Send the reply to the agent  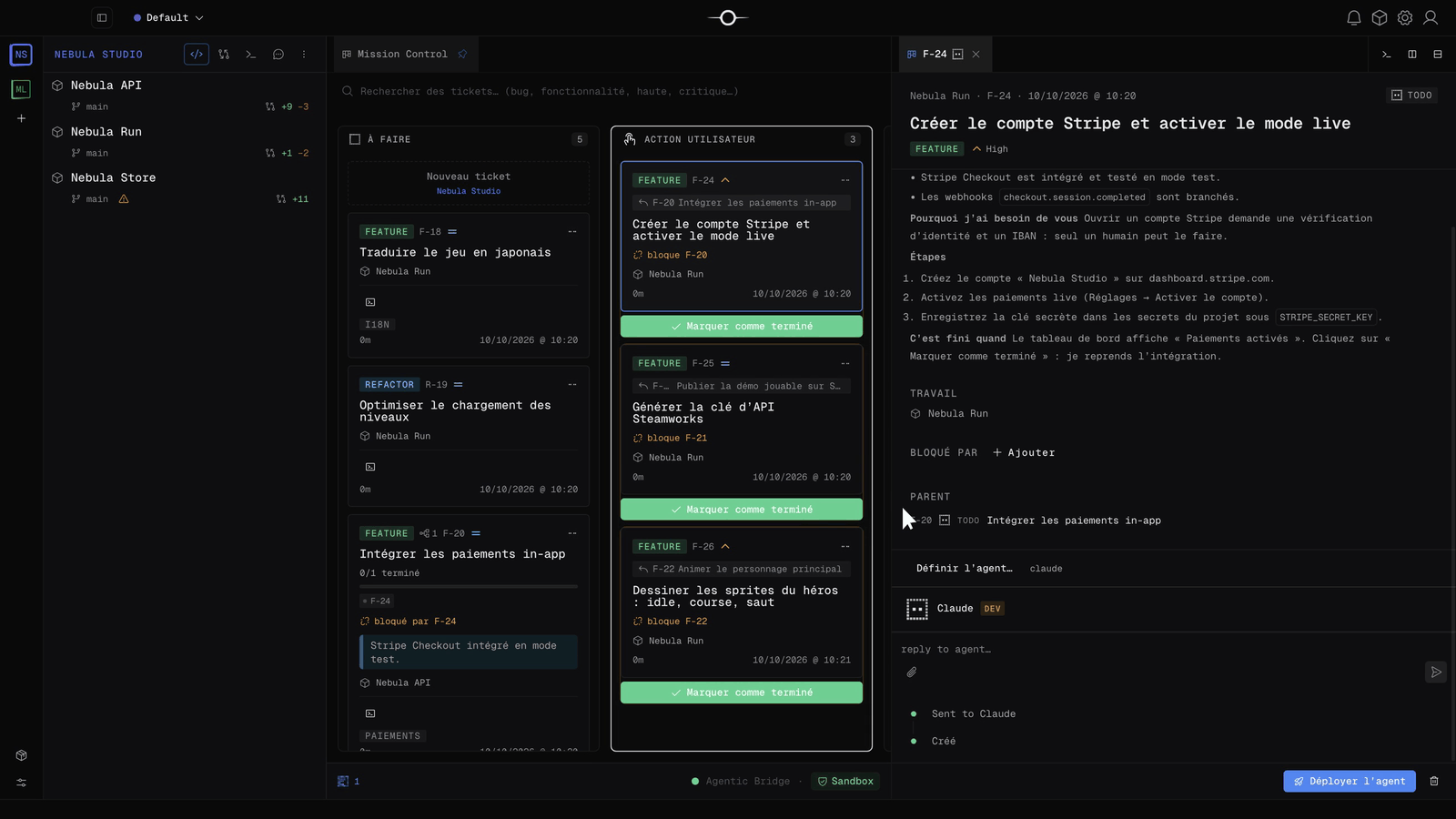[x=1436, y=672]
